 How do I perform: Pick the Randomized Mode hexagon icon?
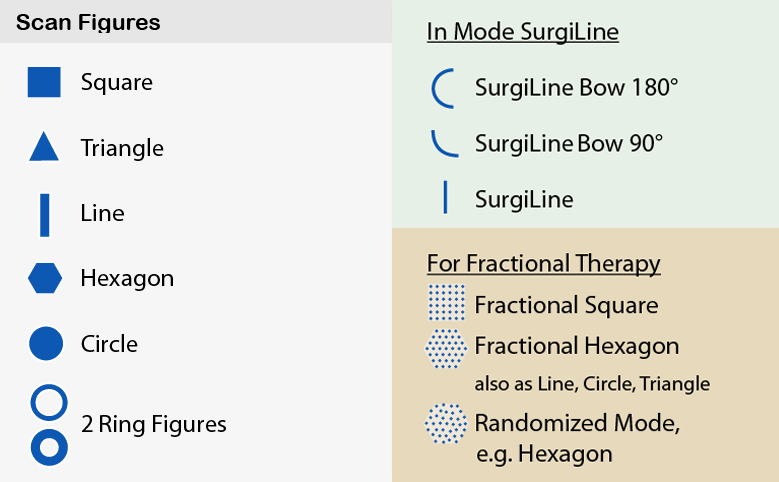pyautogui.click(x=446, y=424)
